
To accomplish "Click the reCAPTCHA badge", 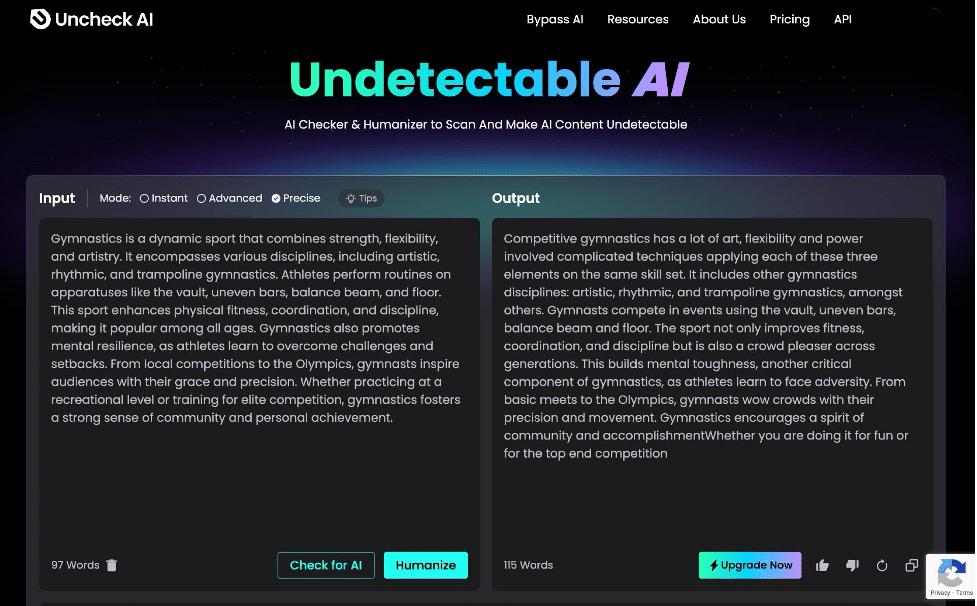I will 950,577.
